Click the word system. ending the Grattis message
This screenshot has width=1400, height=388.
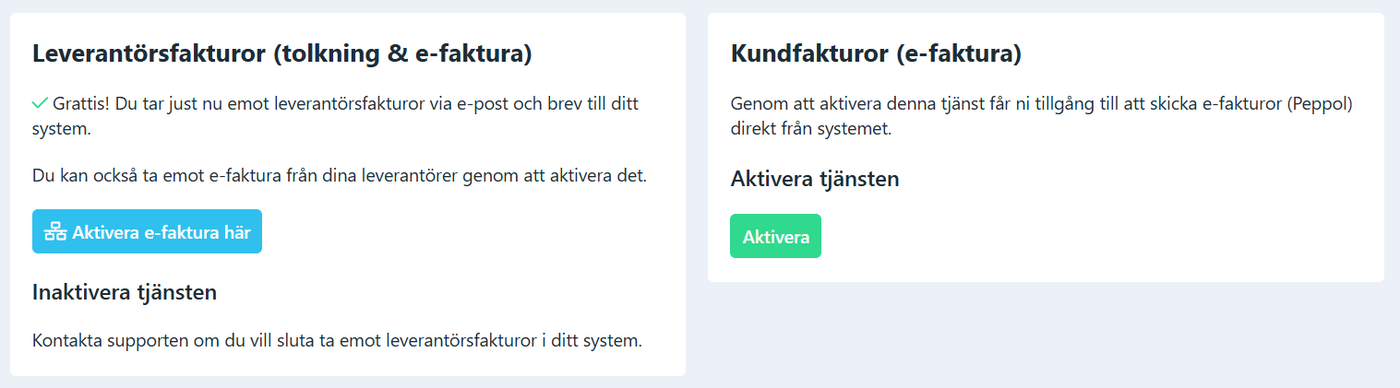point(61,129)
